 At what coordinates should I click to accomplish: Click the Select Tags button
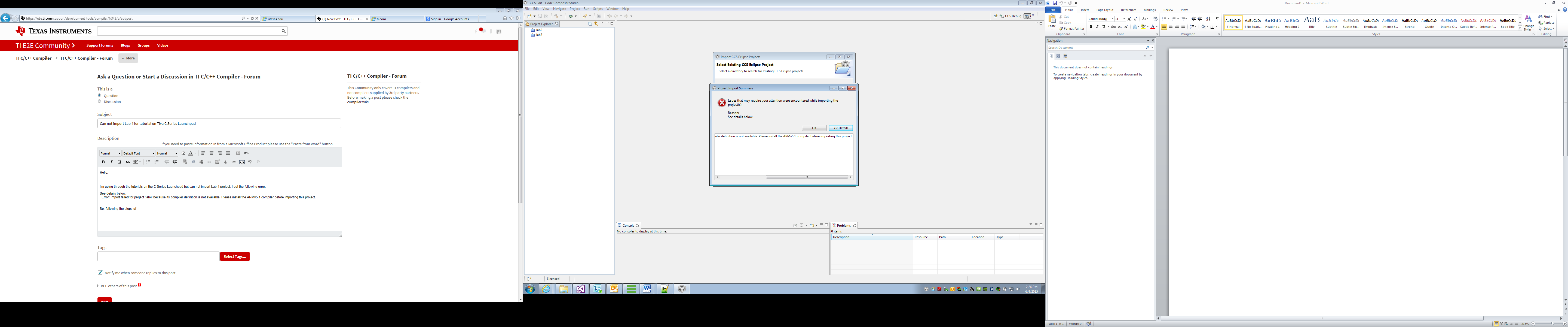coord(234,256)
